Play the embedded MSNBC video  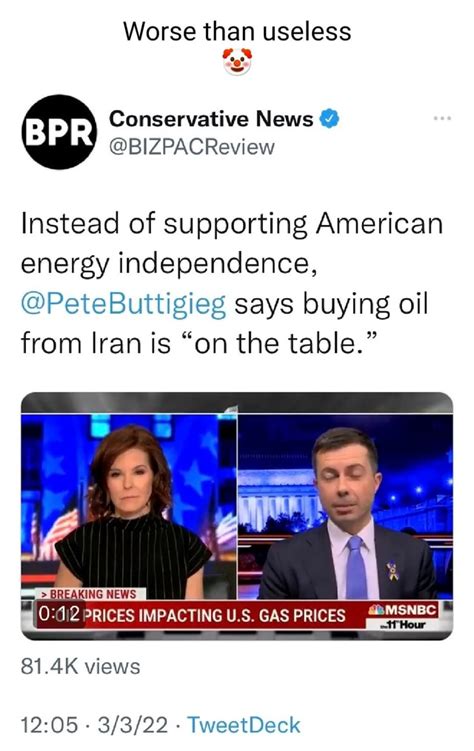237,516
